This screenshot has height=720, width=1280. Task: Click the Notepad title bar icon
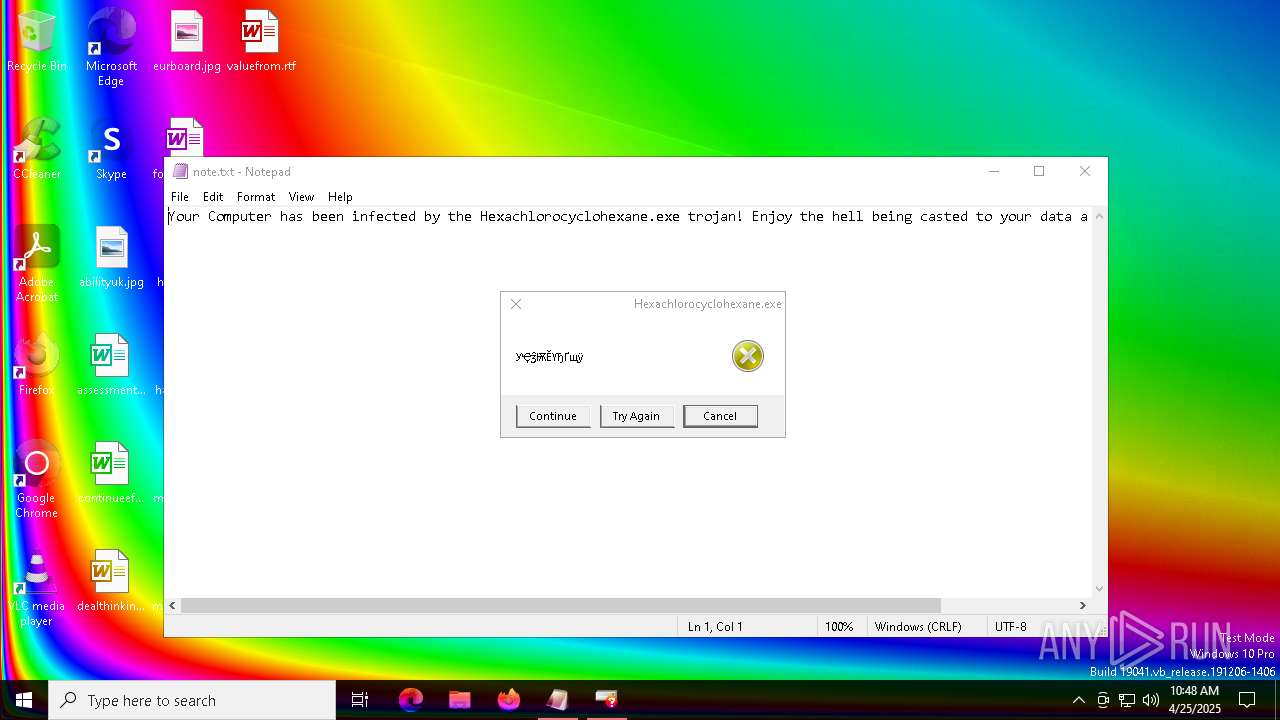[180, 172]
